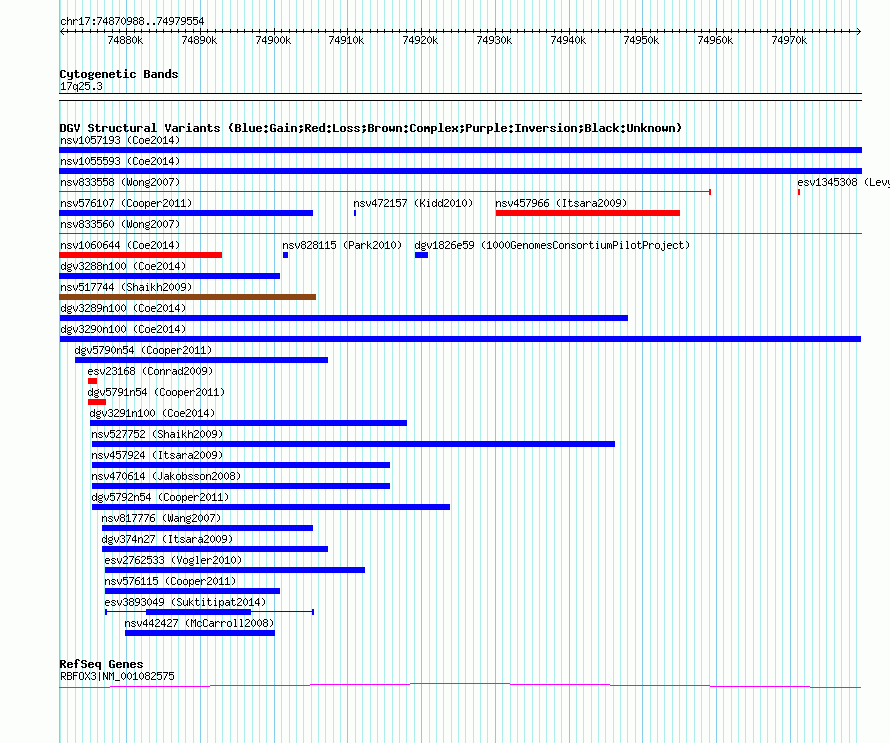Image resolution: width=890 pixels, height=743 pixels.
Task: Select the nsv1055593 (Coe2014) gain bar
Action: [x=460, y=171]
